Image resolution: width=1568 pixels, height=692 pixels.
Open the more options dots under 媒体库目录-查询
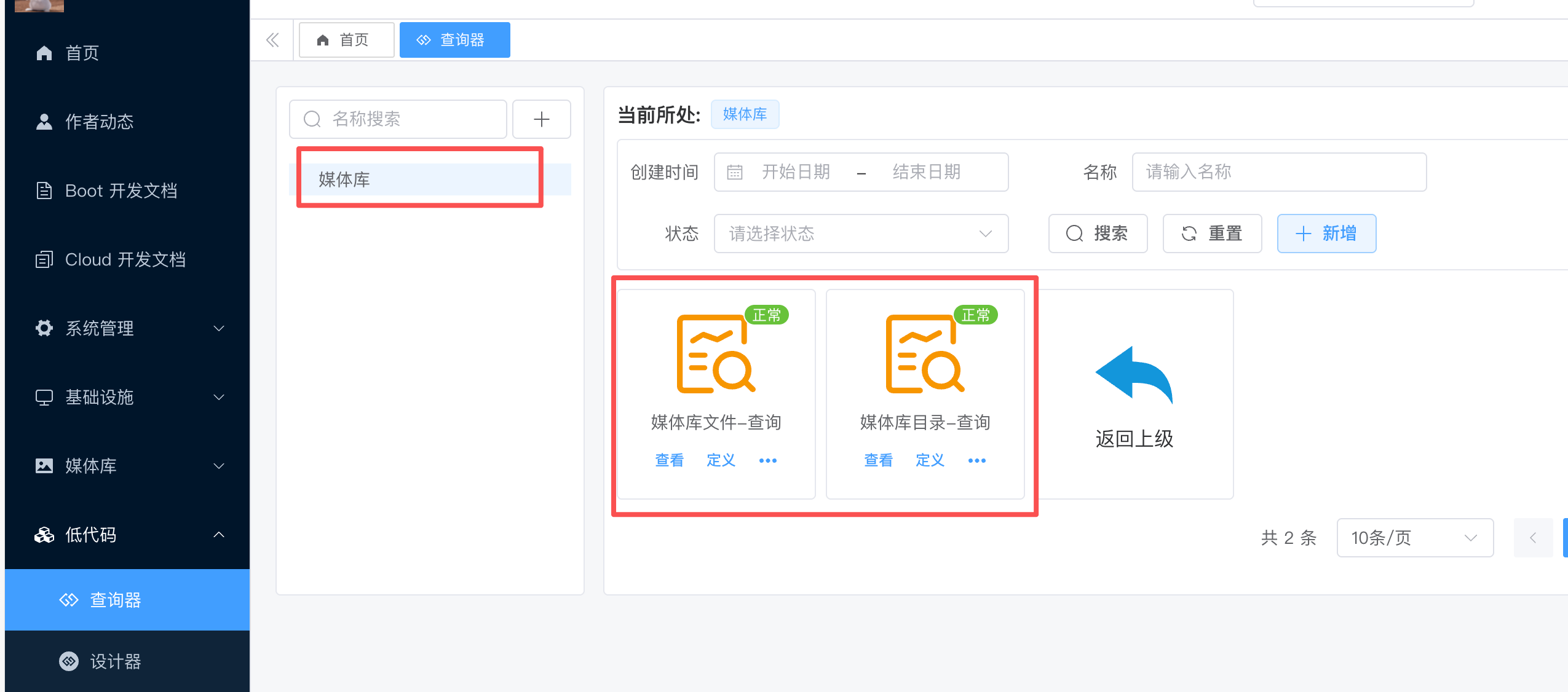[976, 460]
